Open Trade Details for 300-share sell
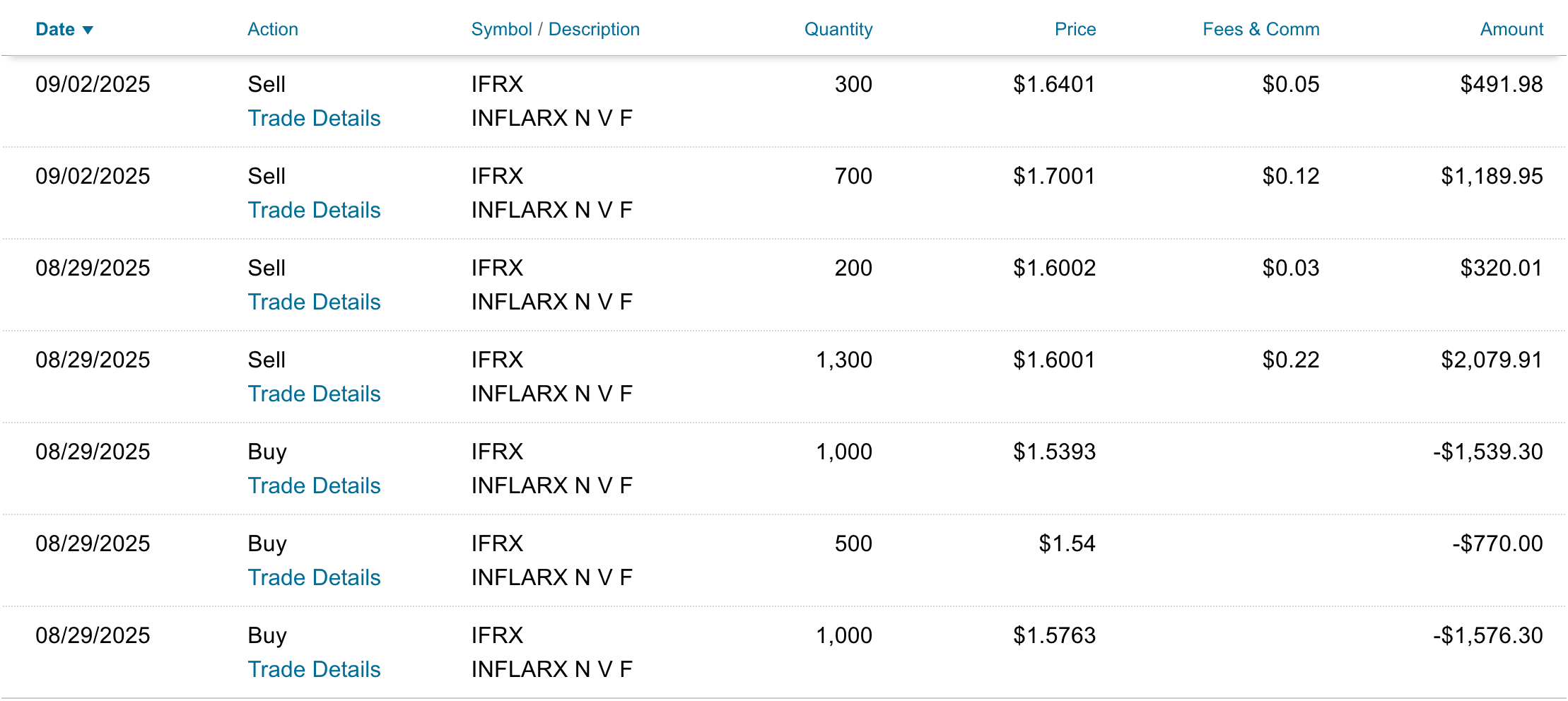 click(314, 119)
